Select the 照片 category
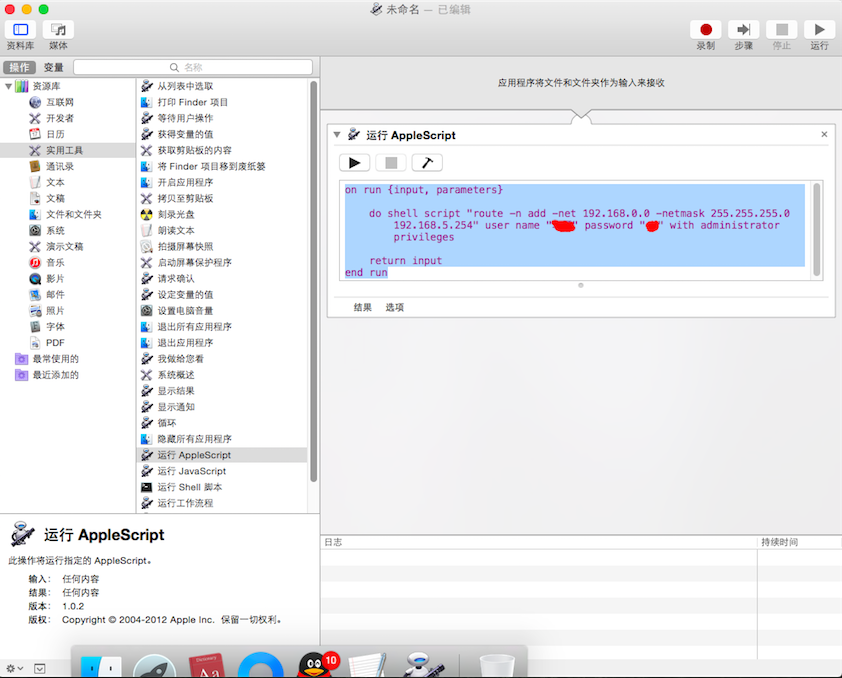842x678 pixels. tap(67, 310)
